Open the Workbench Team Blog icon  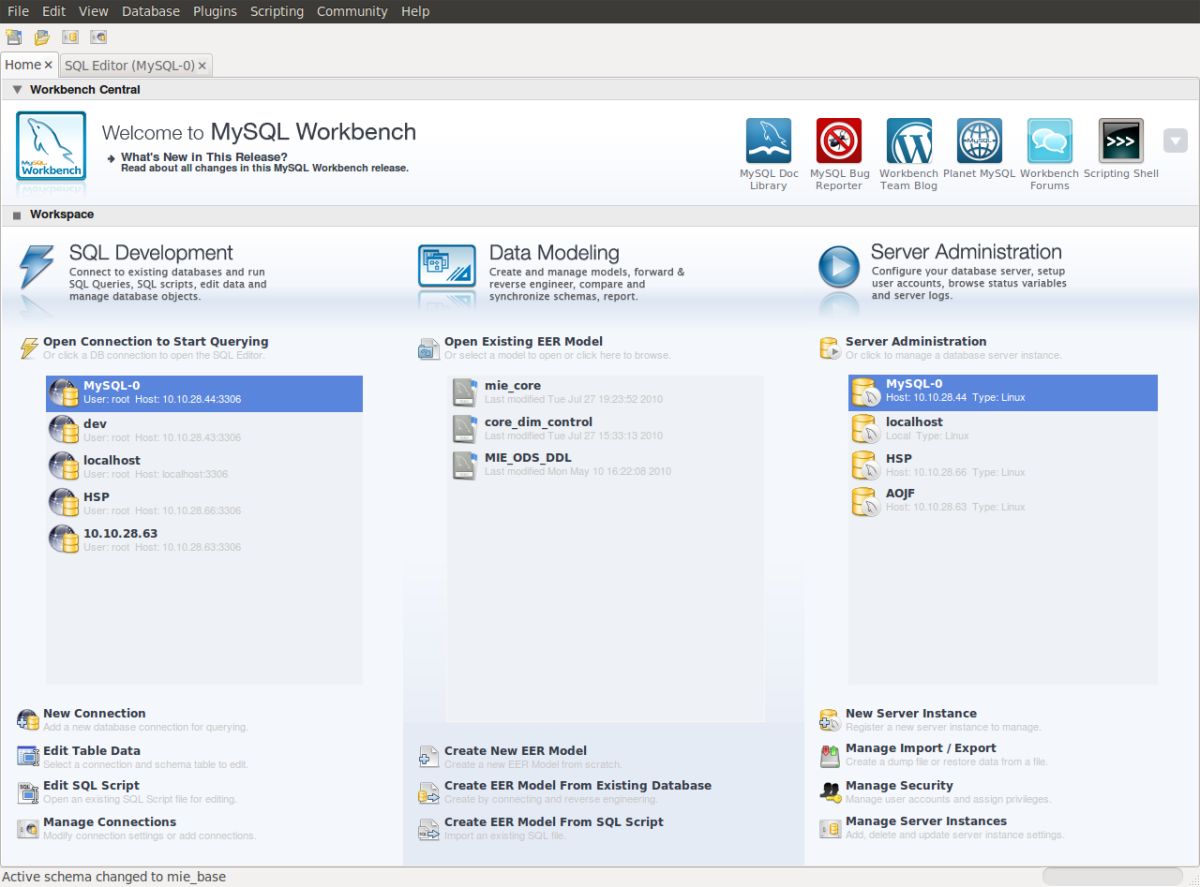909,140
